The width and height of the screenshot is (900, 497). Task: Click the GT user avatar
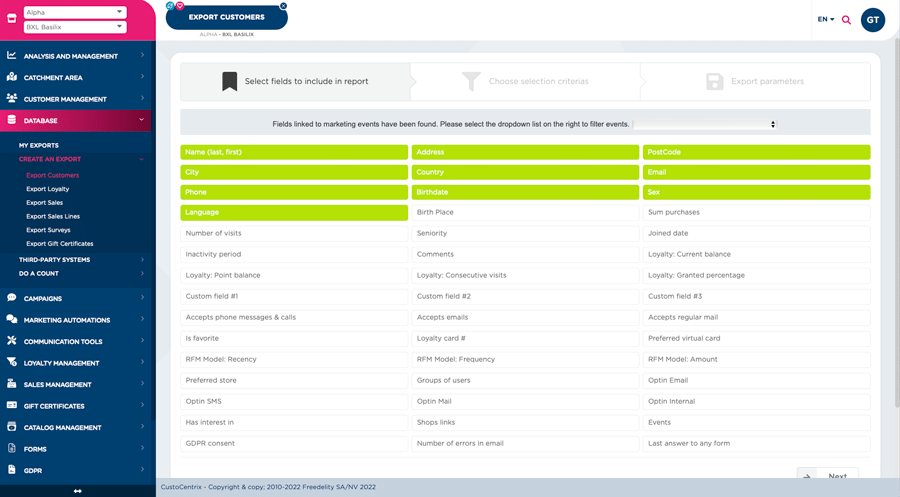click(x=872, y=20)
